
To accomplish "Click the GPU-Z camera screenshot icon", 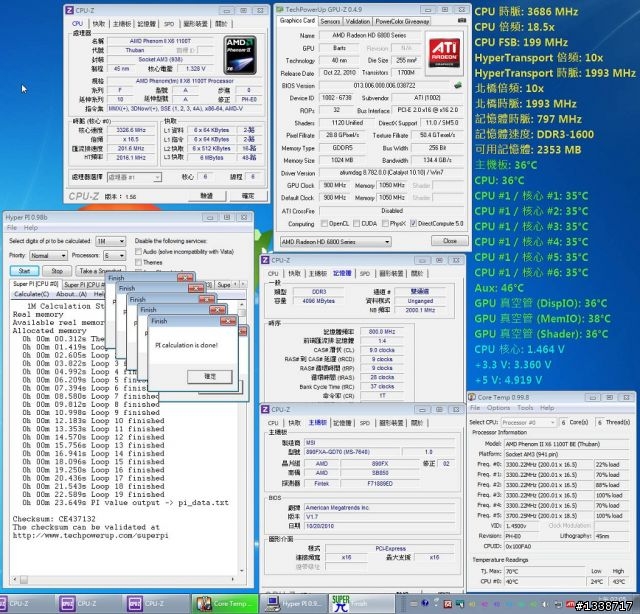I will point(462,20).
